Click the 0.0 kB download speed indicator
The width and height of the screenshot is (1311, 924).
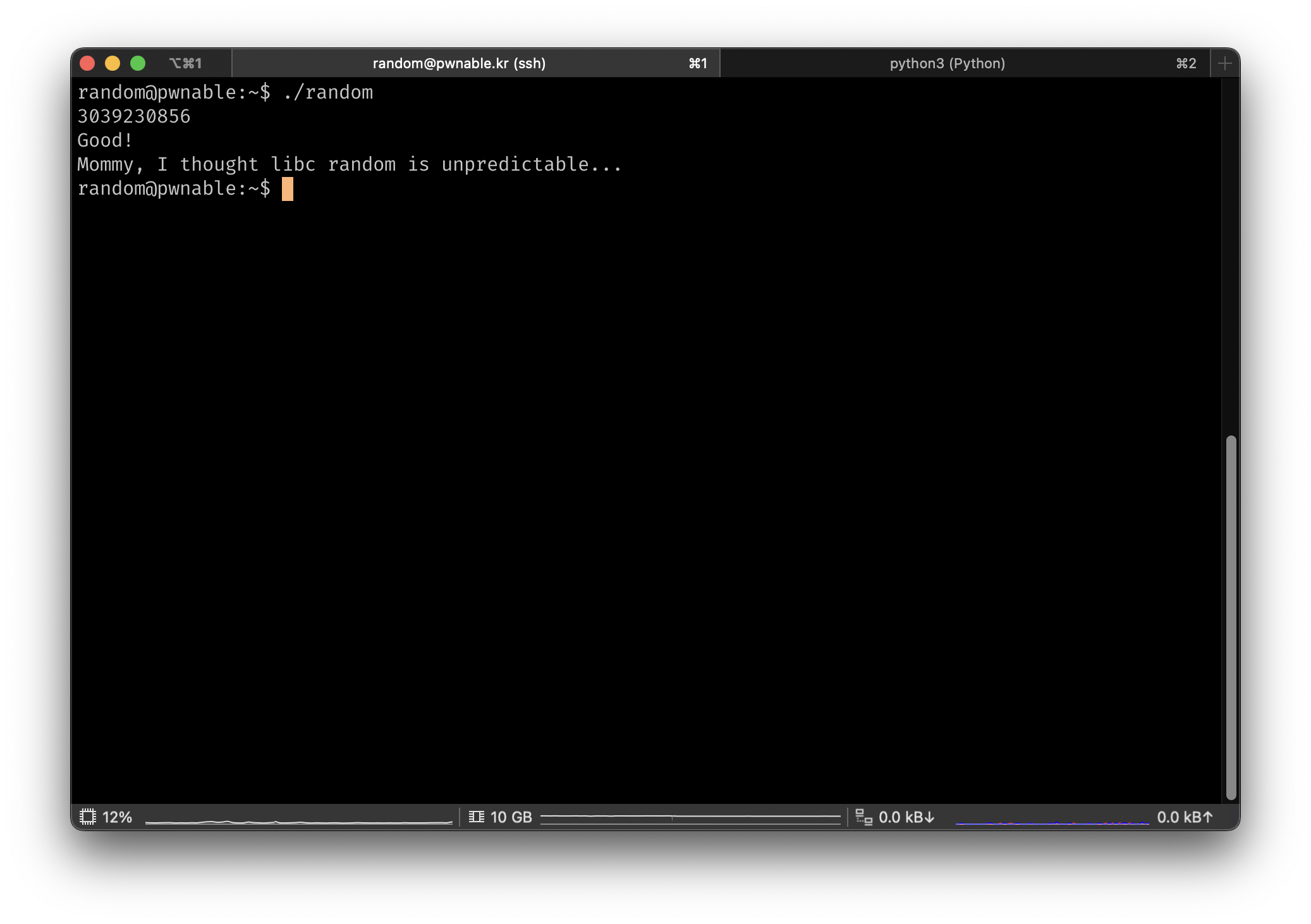tap(906, 817)
